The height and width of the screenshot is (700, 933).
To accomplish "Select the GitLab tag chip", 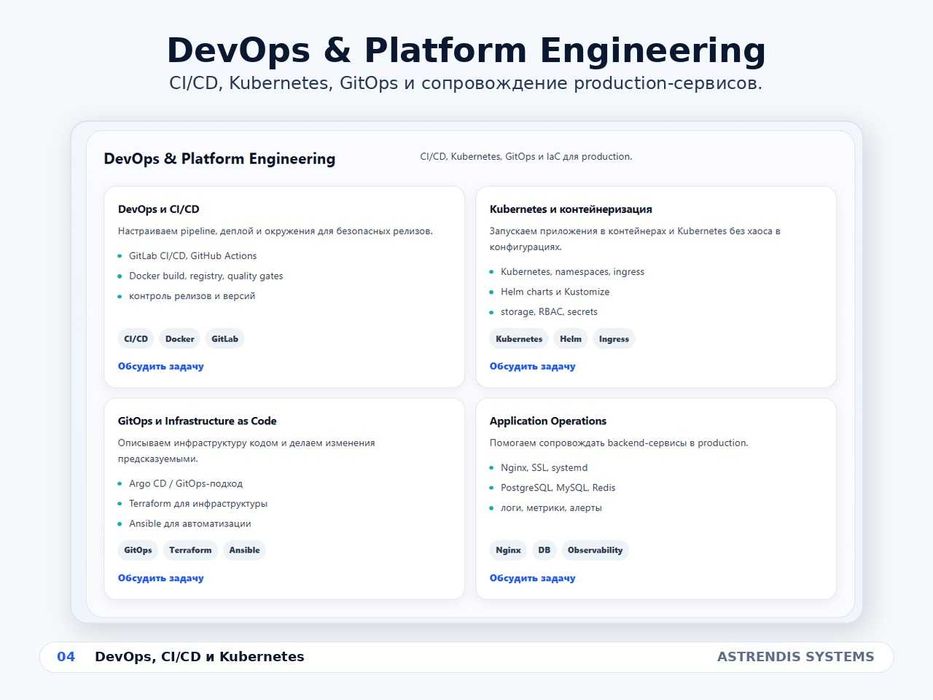I will pos(225,339).
